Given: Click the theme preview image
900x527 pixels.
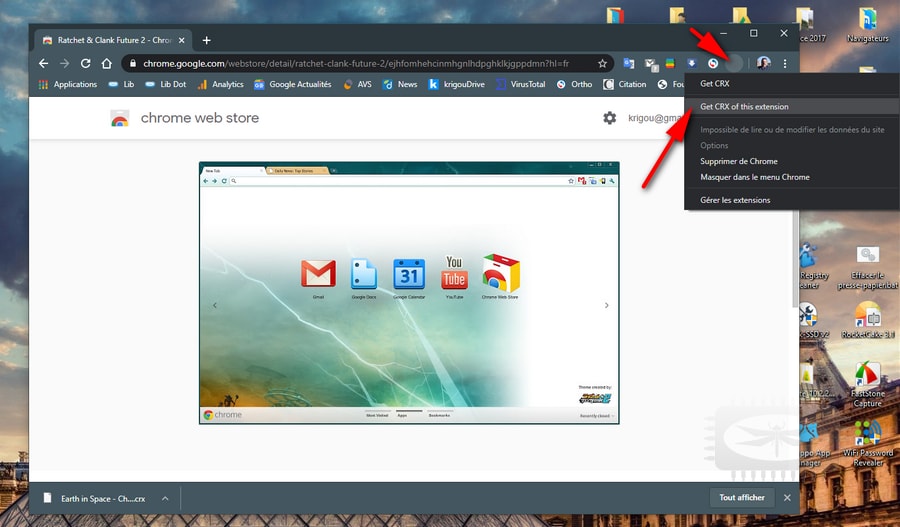Looking at the screenshot, I should click(x=409, y=293).
